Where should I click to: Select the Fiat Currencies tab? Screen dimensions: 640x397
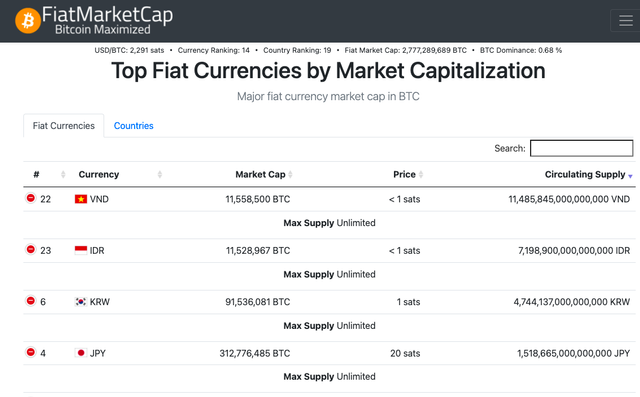click(x=64, y=126)
